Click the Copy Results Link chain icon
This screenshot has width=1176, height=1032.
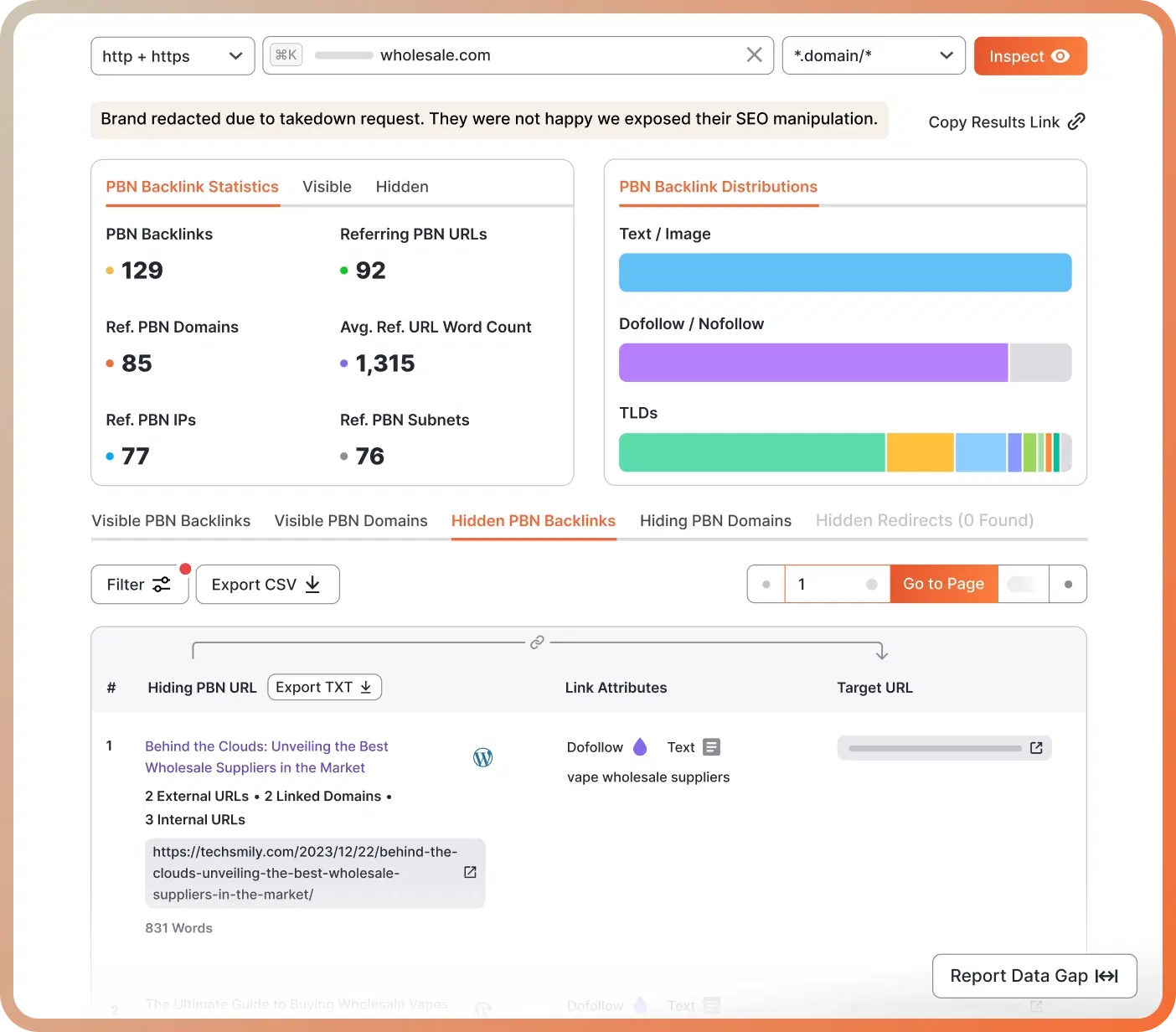1076,121
